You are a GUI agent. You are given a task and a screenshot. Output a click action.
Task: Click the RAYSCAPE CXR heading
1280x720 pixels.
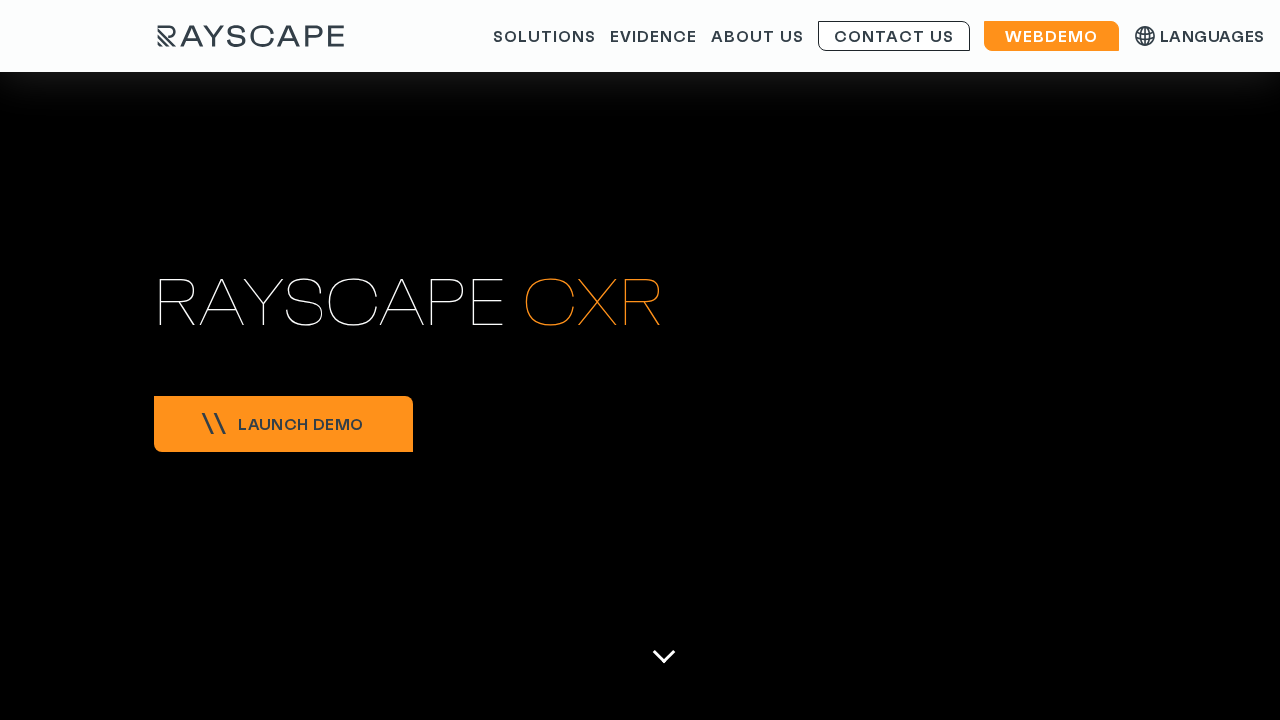[407, 300]
